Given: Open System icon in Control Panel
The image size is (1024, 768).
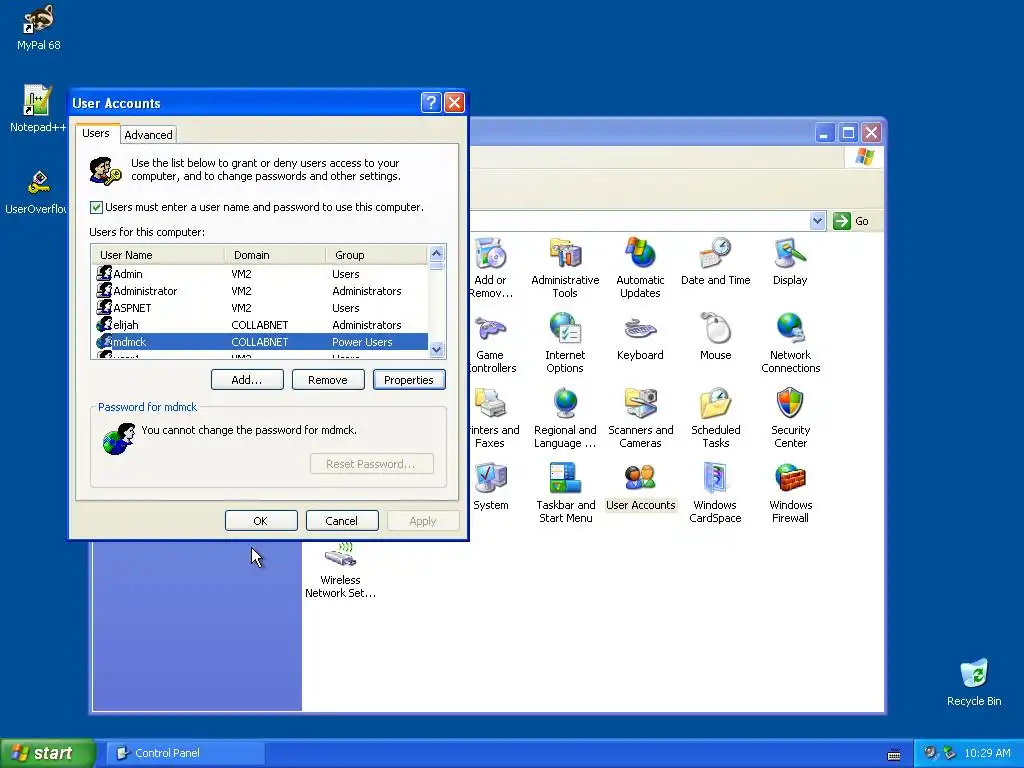Looking at the screenshot, I should point(490,487).
